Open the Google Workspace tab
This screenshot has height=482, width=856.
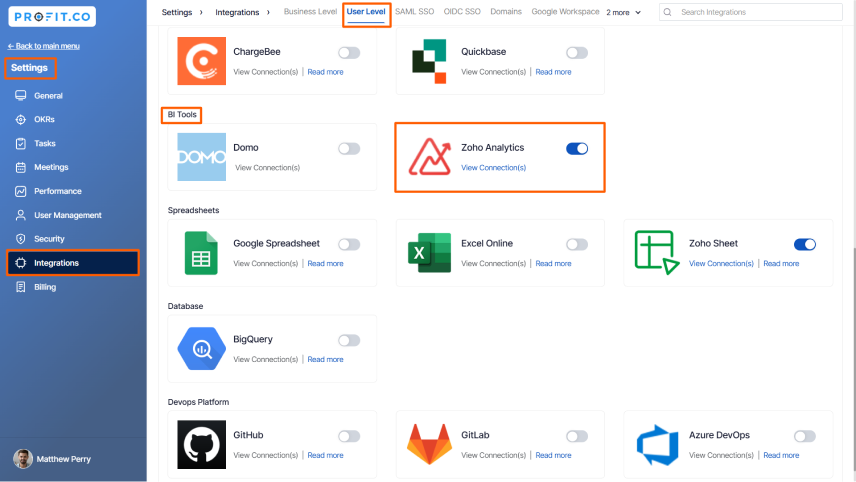[565, 11]
